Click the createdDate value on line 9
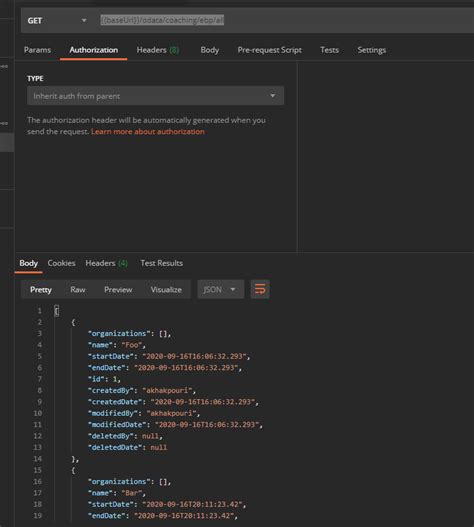 [x=203, y=402]
